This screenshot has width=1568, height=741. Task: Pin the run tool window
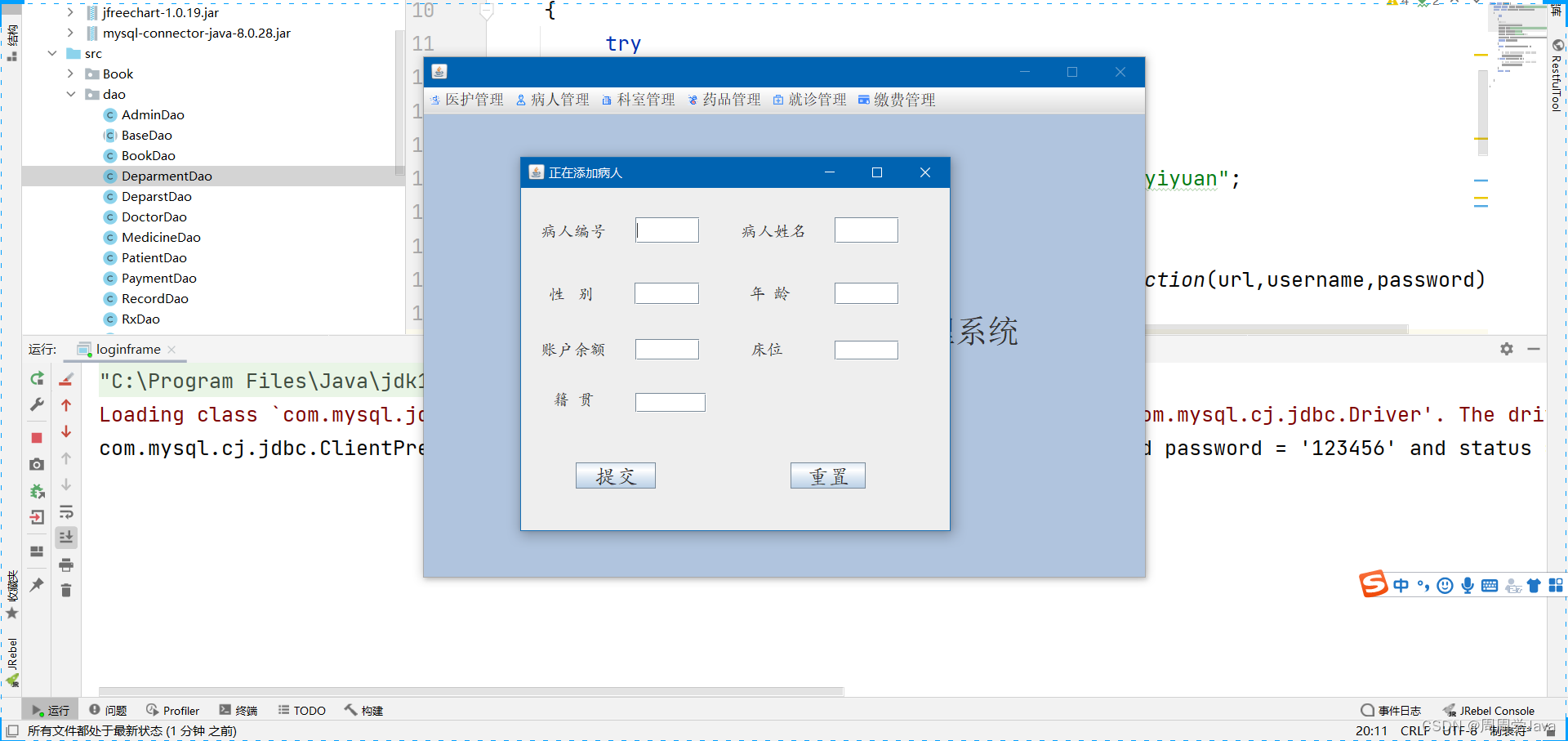pos(36,585)
